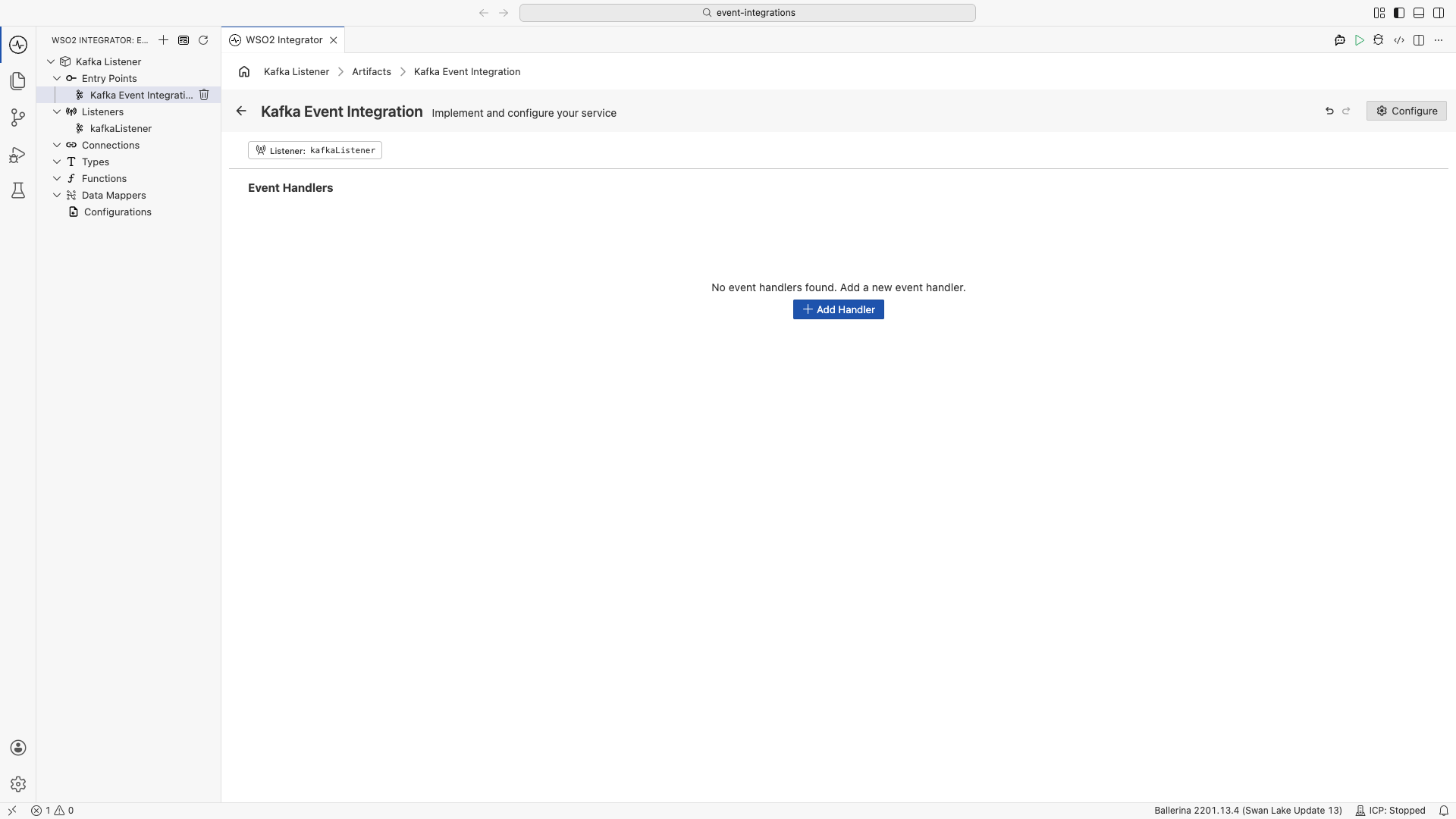Expand the Data Mappers tree section

pos(57,195)
